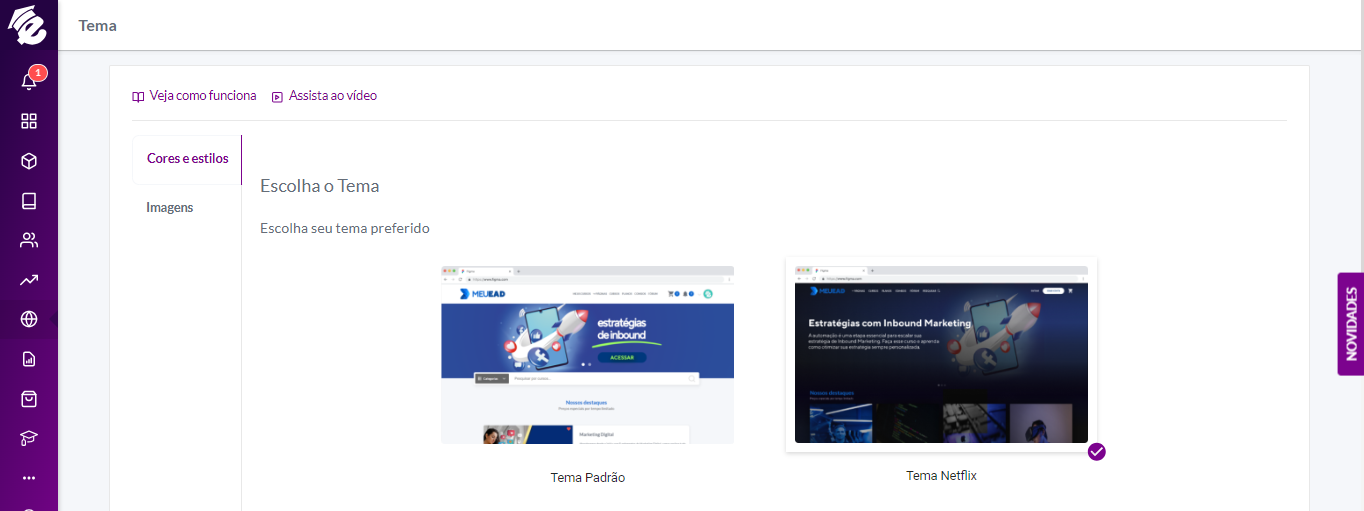The image size is (1364, 511).
Task: Select the Tema Netflix preview thumbnail
Action: (941, 354)
